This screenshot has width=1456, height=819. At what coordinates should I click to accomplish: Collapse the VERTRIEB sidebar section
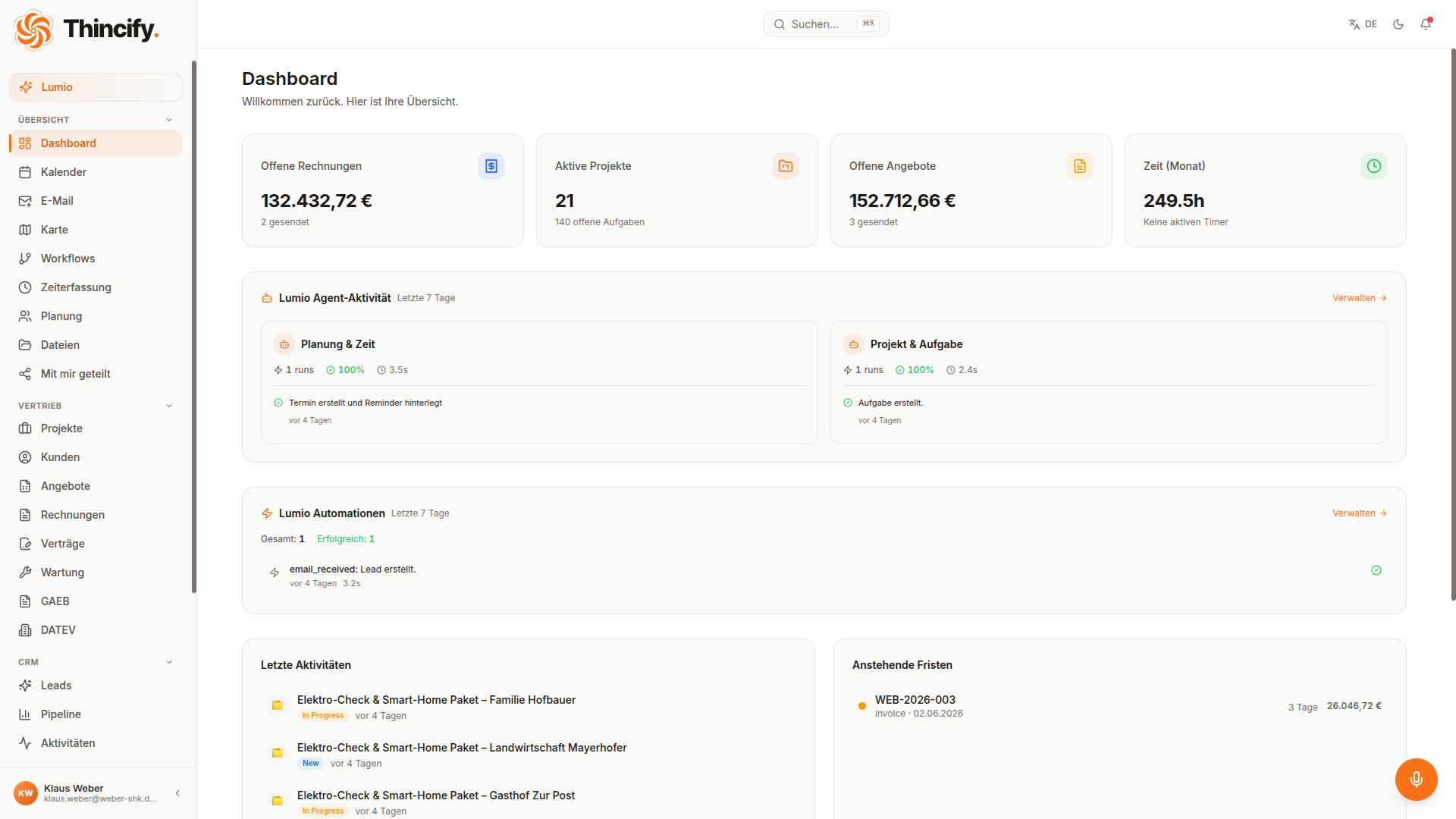click(x=169, y=406)
